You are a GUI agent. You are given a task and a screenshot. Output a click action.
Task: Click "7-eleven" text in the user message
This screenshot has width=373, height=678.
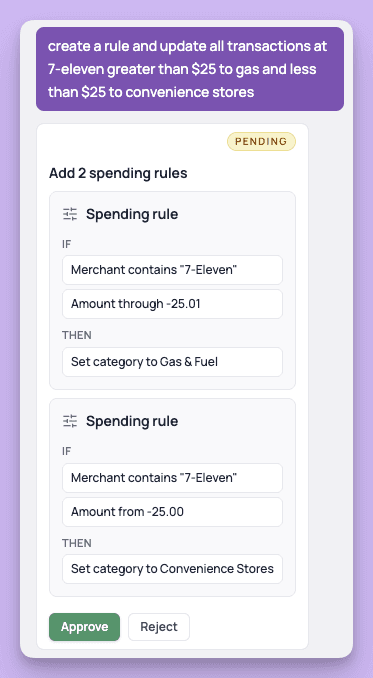click(x=75, y=69)
